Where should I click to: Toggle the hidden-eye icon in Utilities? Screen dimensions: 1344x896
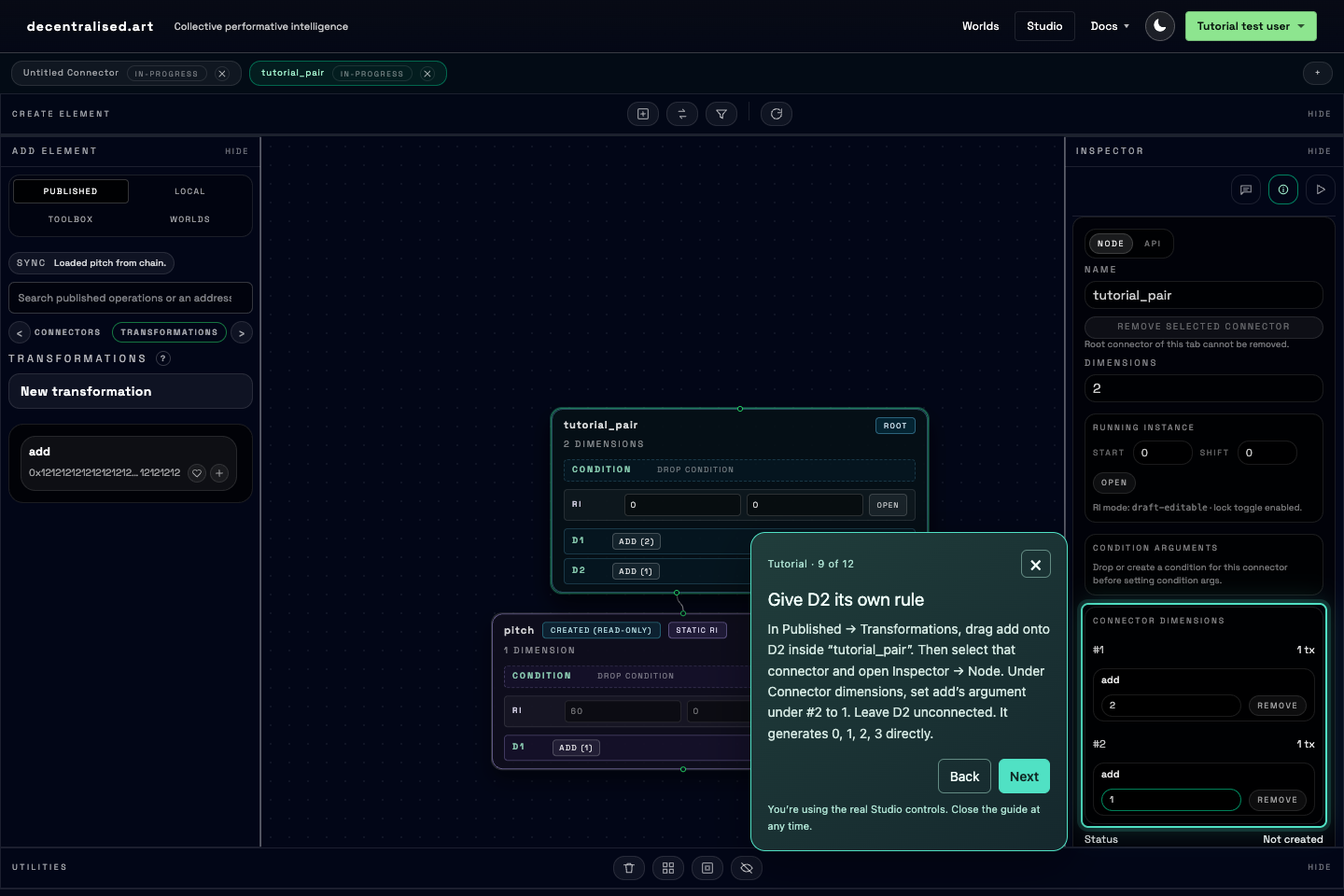pyautogui.click(x=747, y=868)
